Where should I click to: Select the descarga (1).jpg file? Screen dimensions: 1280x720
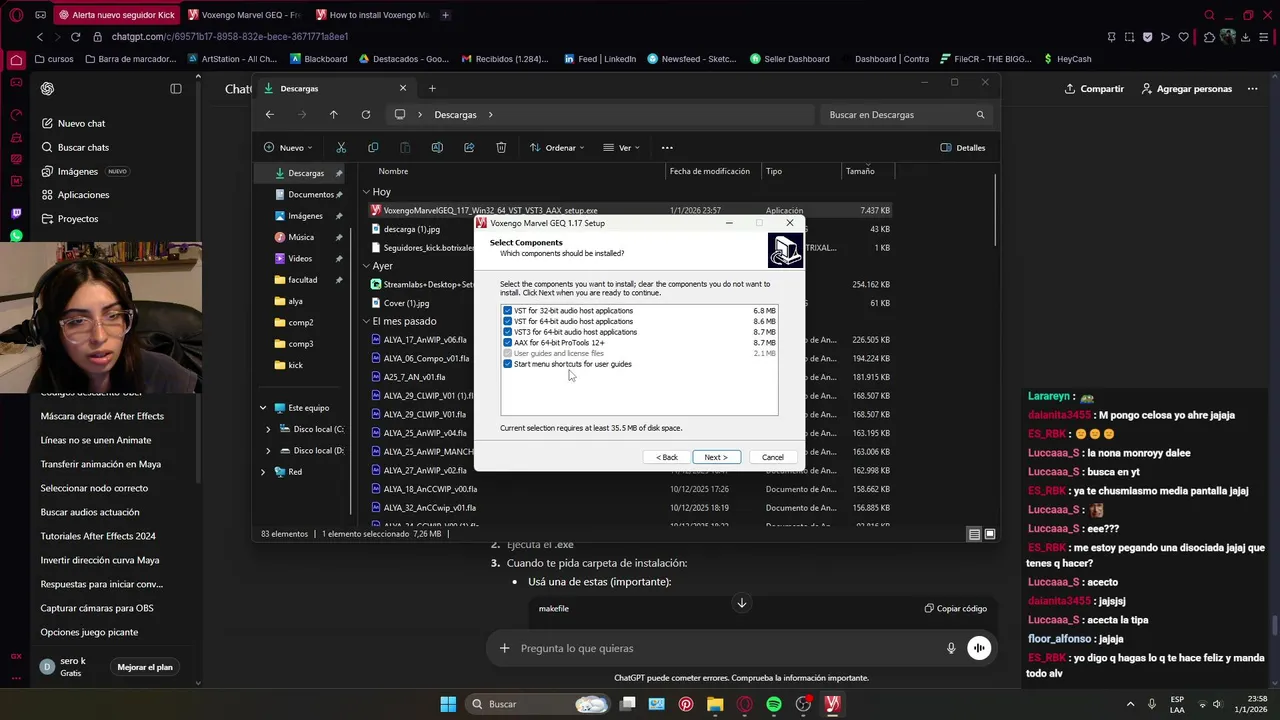click(411, 229)
